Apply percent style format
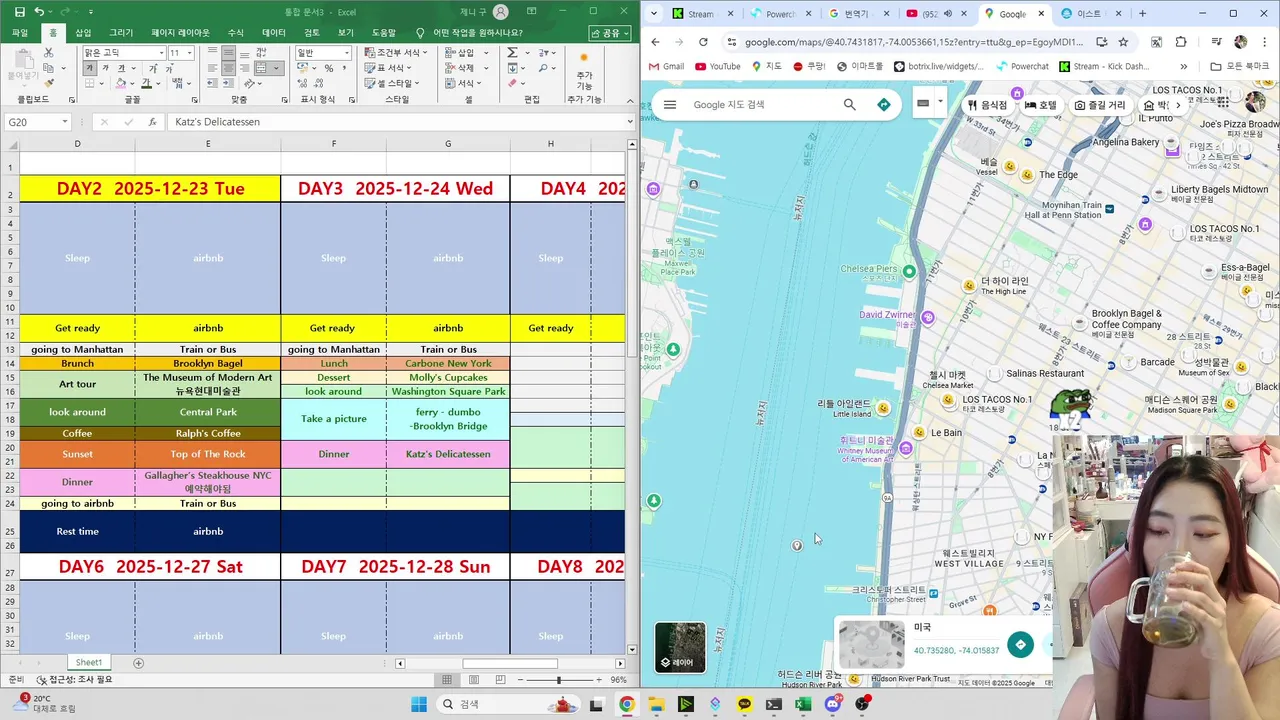 tap(329, 68)
